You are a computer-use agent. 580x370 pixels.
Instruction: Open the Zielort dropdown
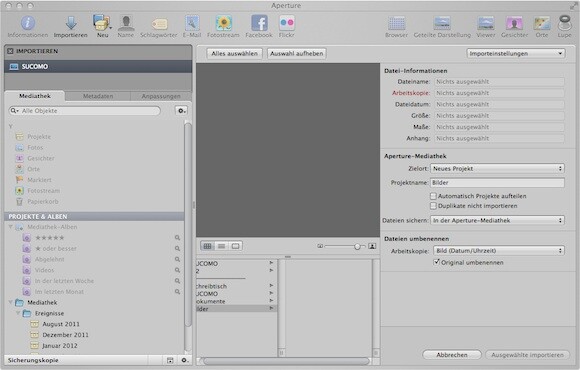pos(497,168)
